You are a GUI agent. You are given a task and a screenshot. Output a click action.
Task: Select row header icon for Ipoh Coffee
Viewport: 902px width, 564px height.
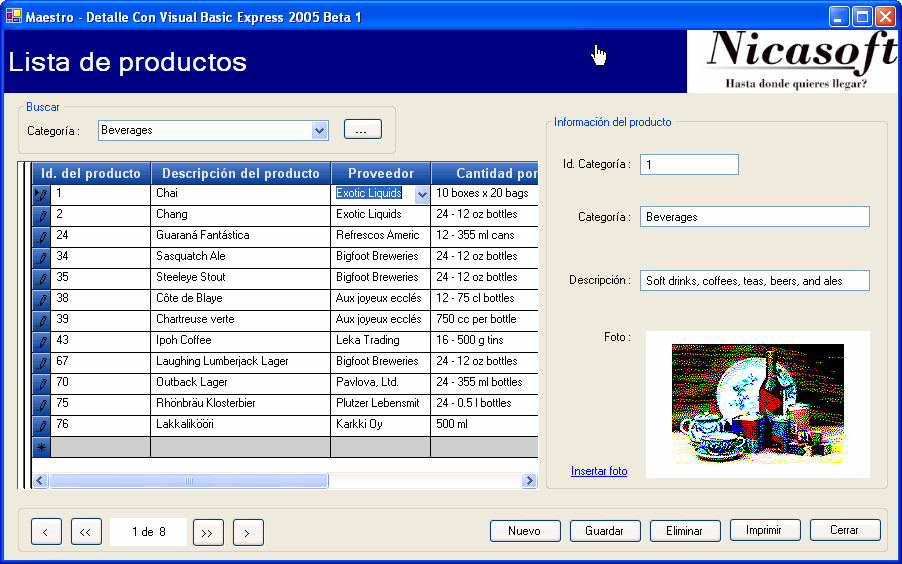tap(41, 341)
